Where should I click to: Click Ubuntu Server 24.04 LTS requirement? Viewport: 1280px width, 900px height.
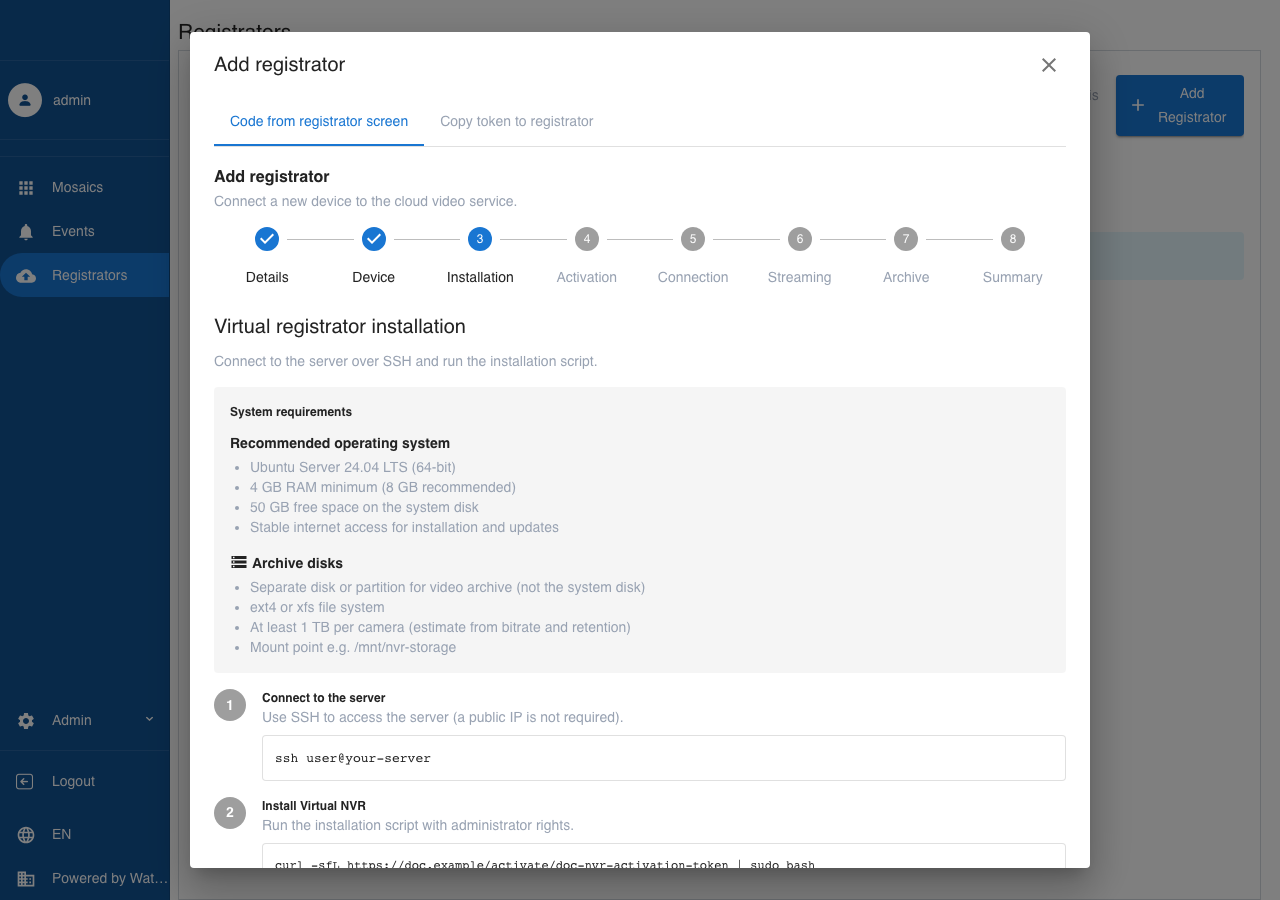coord(353,467)
